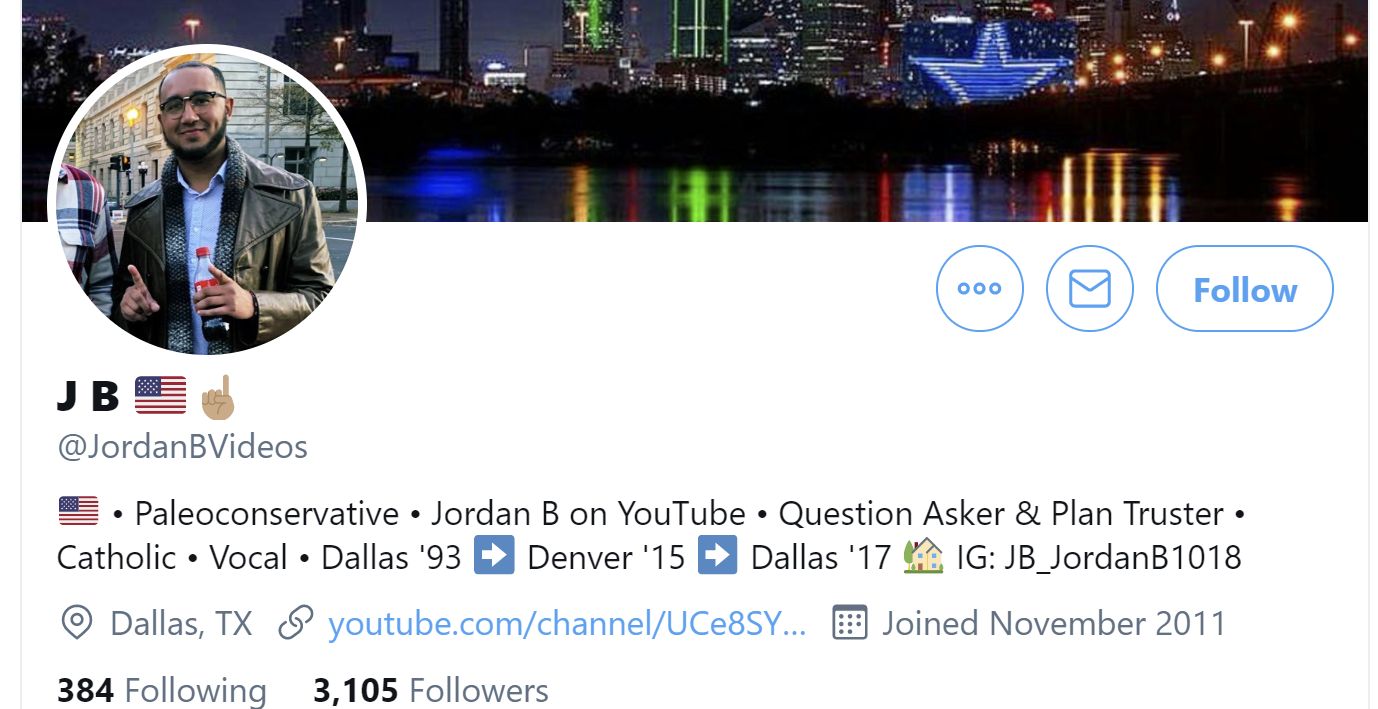The height and width of the screenshot is (709, 1378).
Task: View the 384 Following list
Action: (162, 691)
